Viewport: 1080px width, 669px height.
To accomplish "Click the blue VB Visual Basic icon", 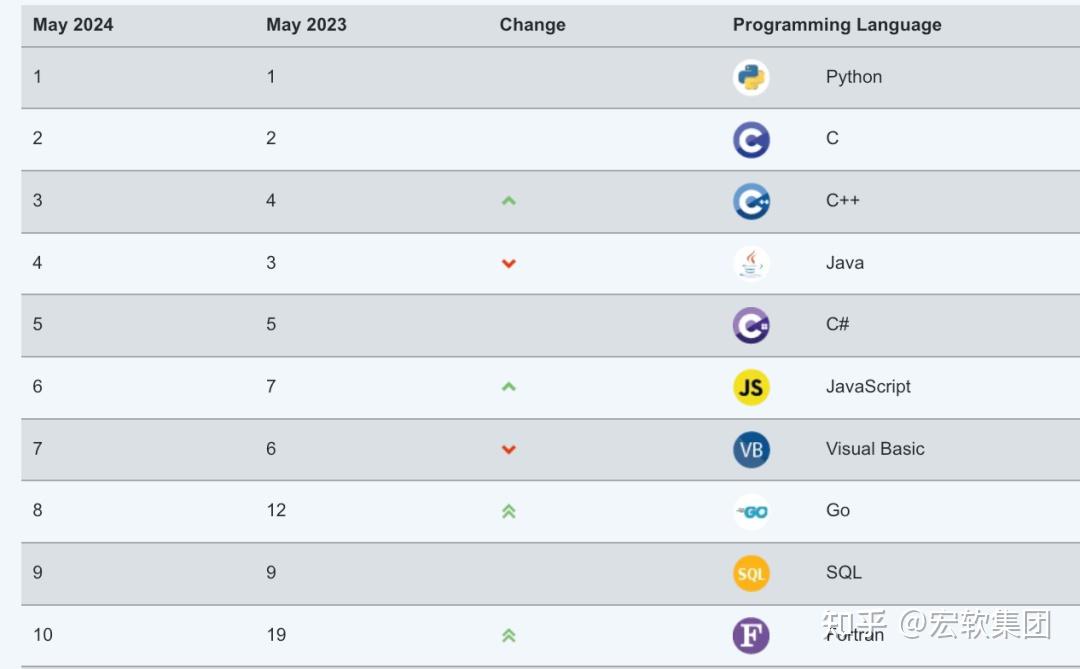I will (751, 449).
